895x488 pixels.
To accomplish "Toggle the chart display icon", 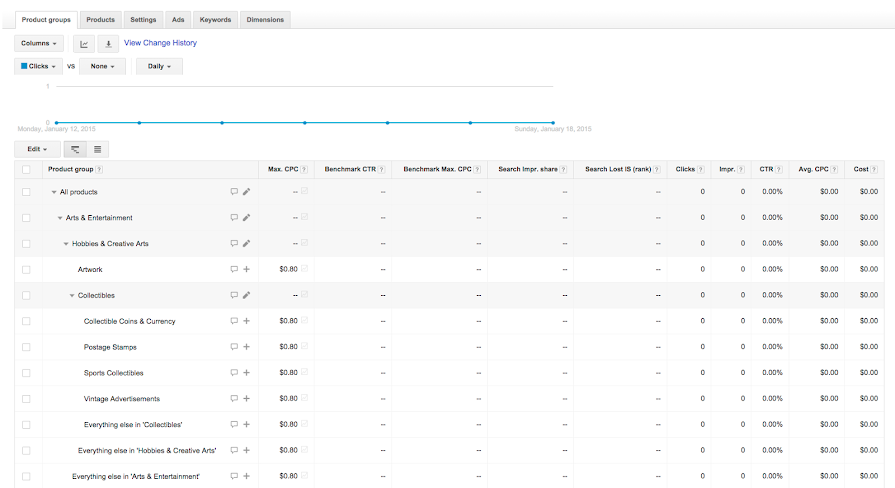I will [x=84, y=43].
